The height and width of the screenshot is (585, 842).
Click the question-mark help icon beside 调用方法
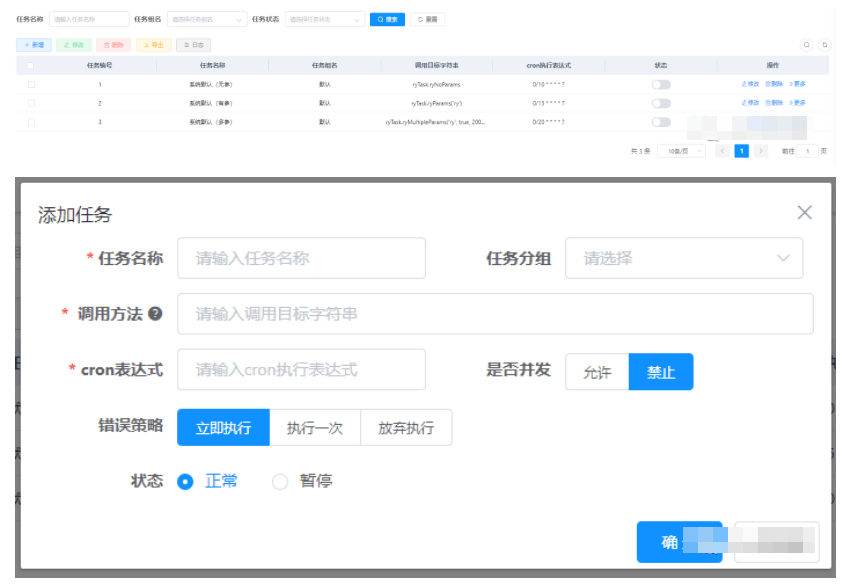(155, 314)
